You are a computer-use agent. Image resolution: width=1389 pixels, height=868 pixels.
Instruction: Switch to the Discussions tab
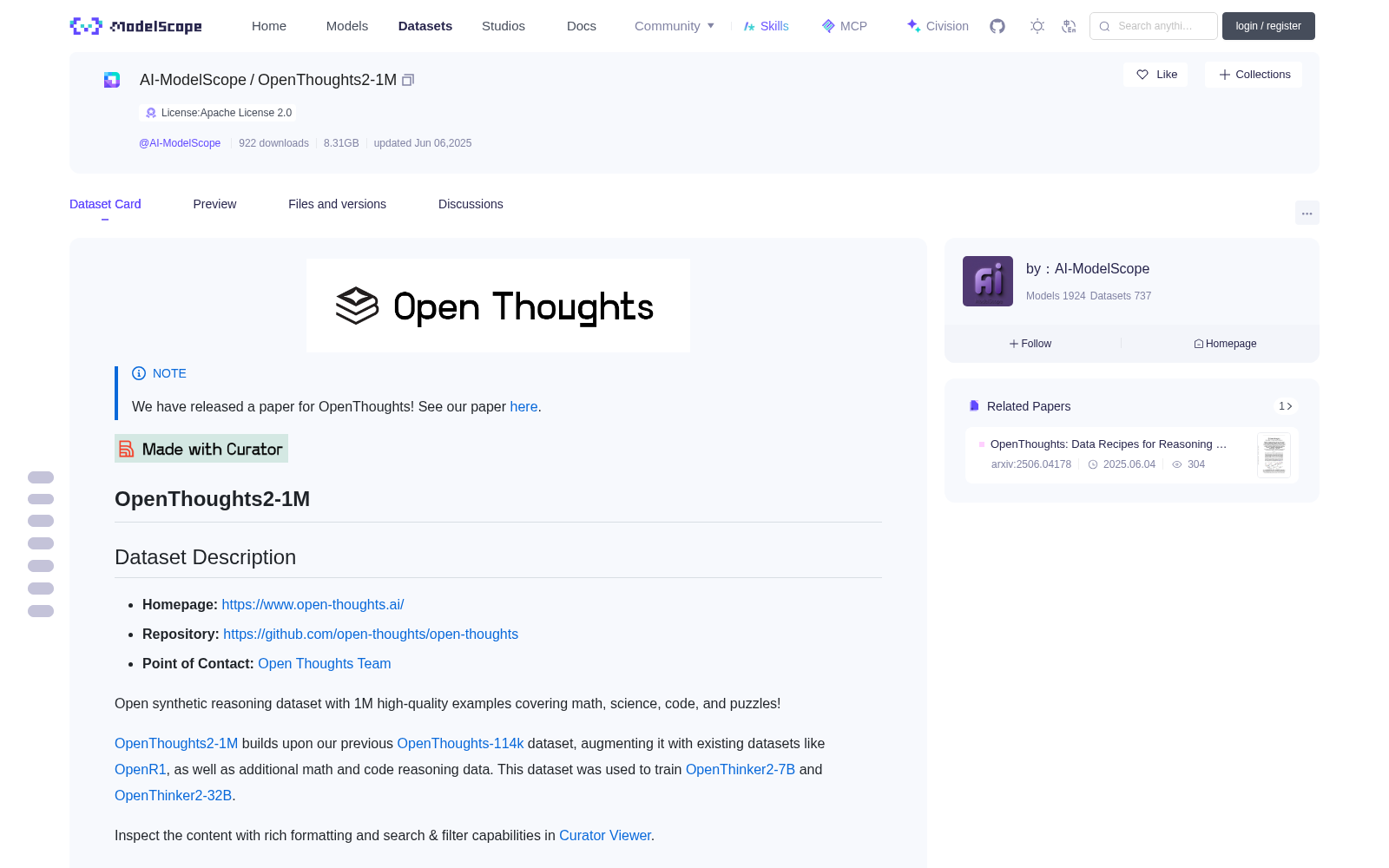pos(471,204)
